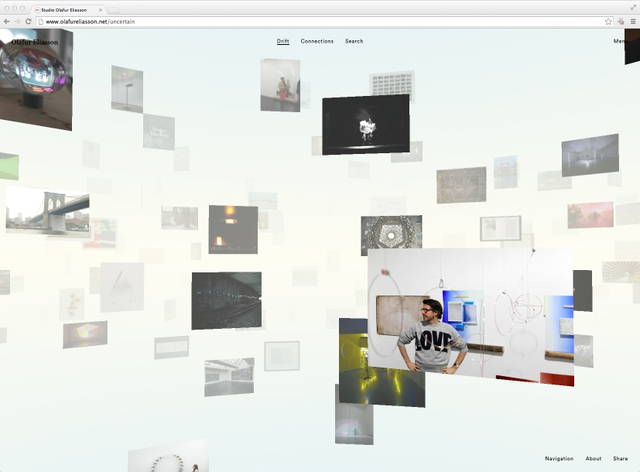640x472 pixels.
Task: Open the faded yellow light thumbnail
Action: point(85,334)
